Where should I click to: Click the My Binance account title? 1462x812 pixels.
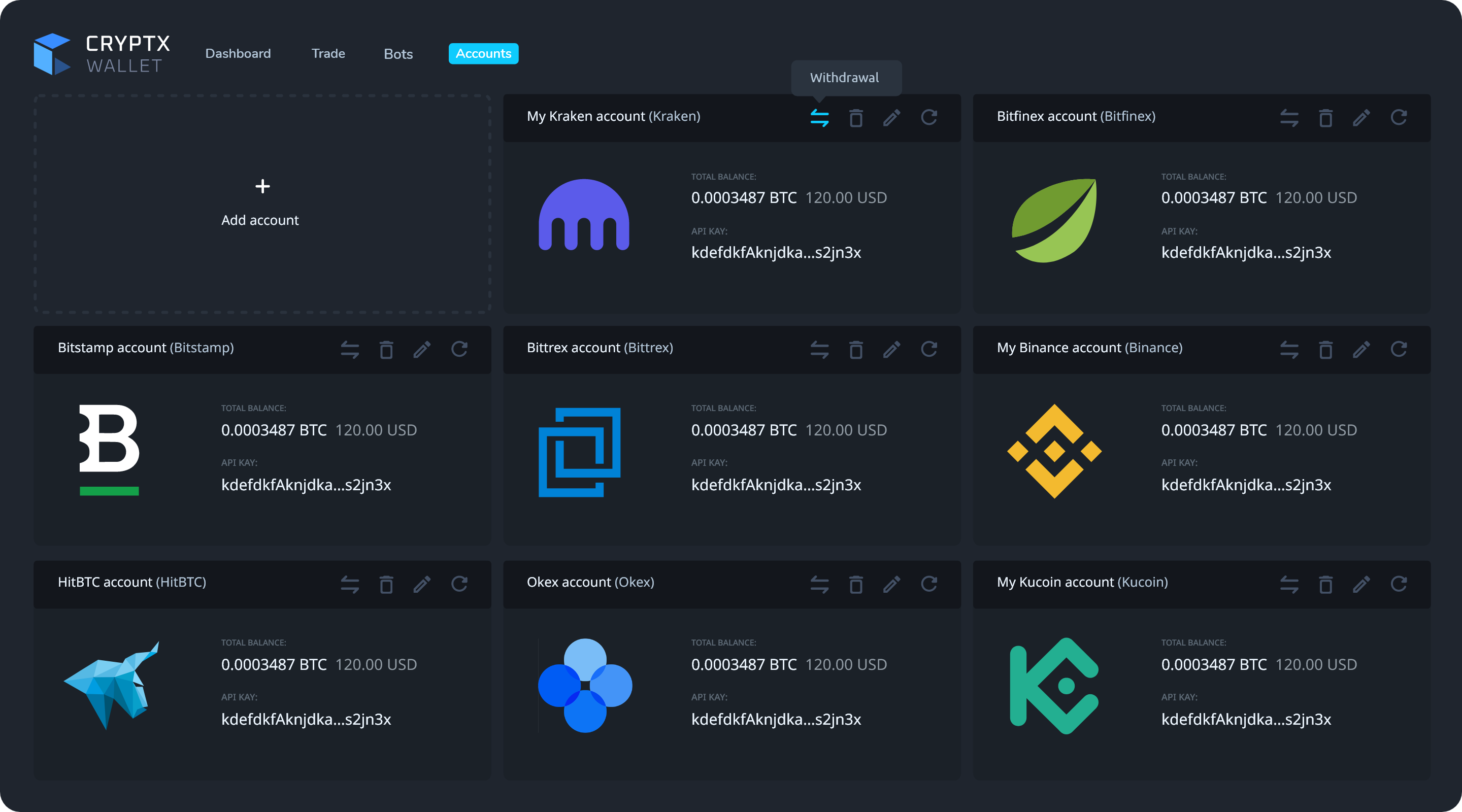tap(1090, 347)
